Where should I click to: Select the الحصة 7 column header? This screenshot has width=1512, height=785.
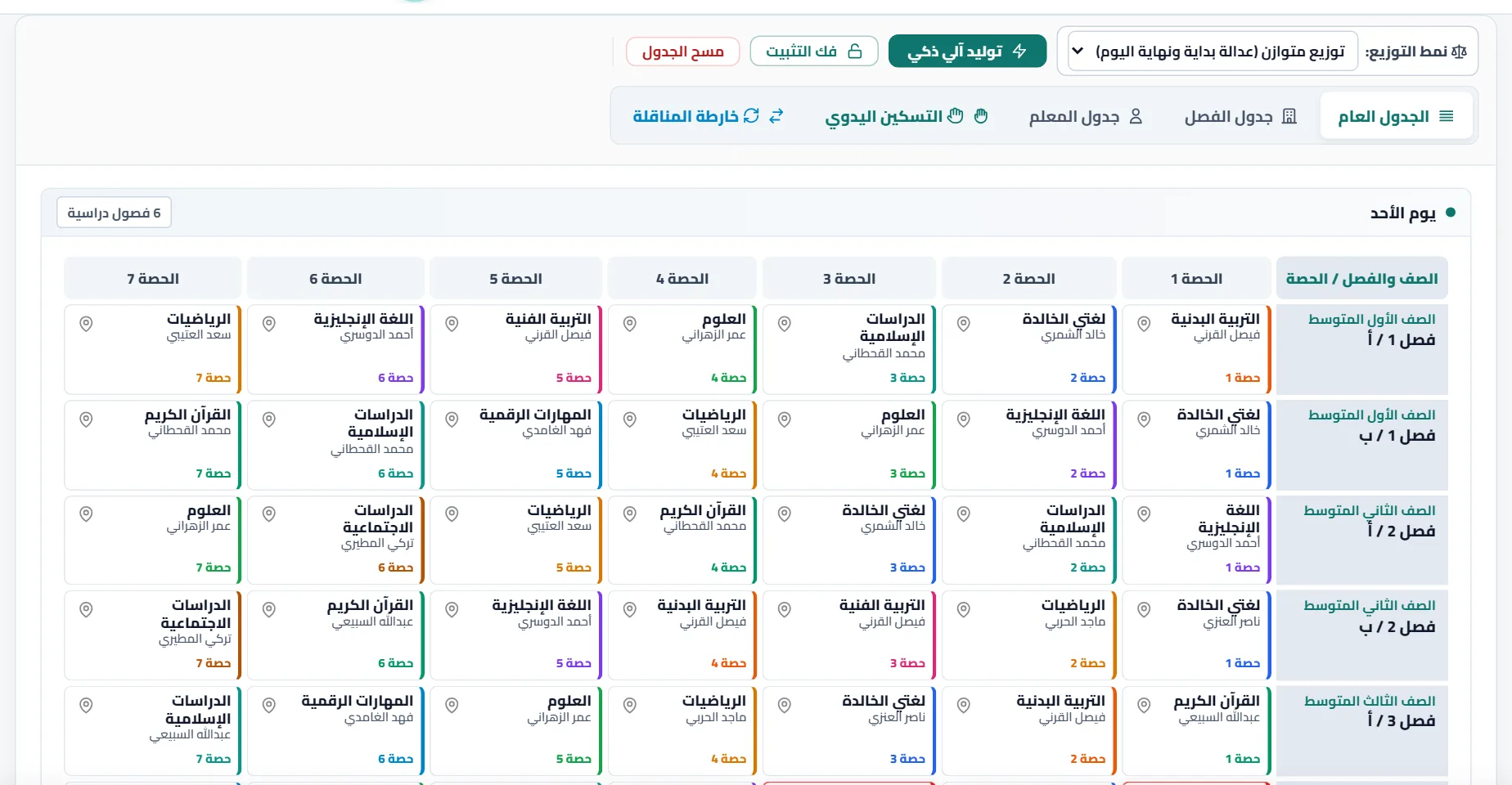(153, 278)
